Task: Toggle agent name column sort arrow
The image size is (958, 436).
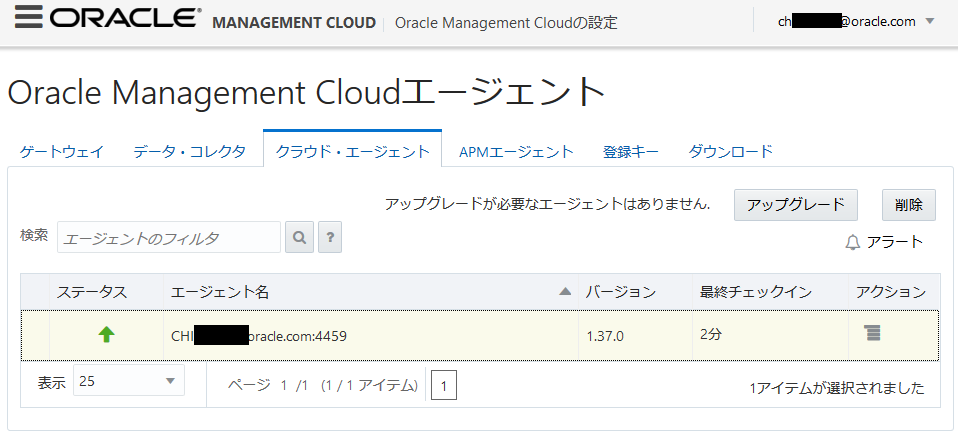Action: [x=565, y=292]
